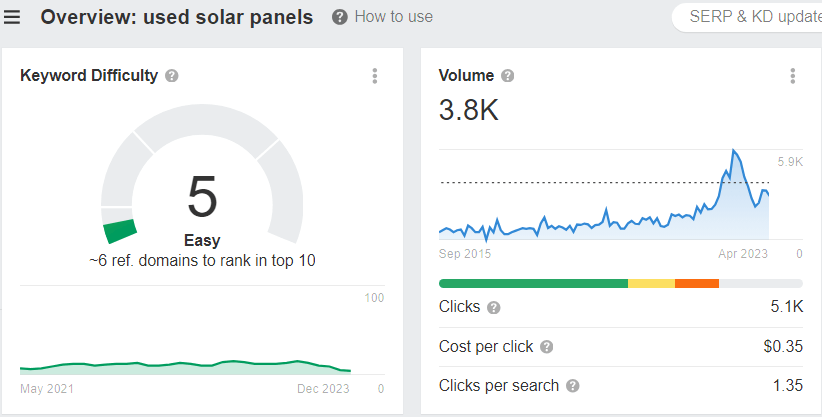Open the How to use link
This screenshot has height=417, width=822.
coord(393,17)
